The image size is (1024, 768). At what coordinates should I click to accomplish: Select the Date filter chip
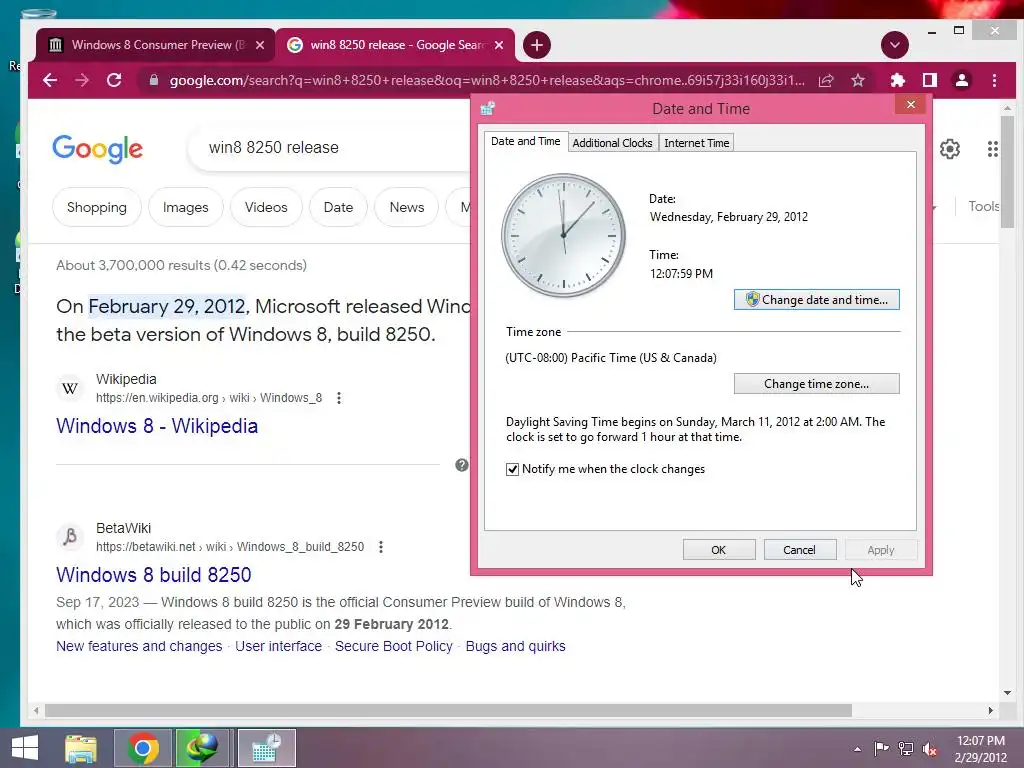pyautogui.click(x=338, y=207)
